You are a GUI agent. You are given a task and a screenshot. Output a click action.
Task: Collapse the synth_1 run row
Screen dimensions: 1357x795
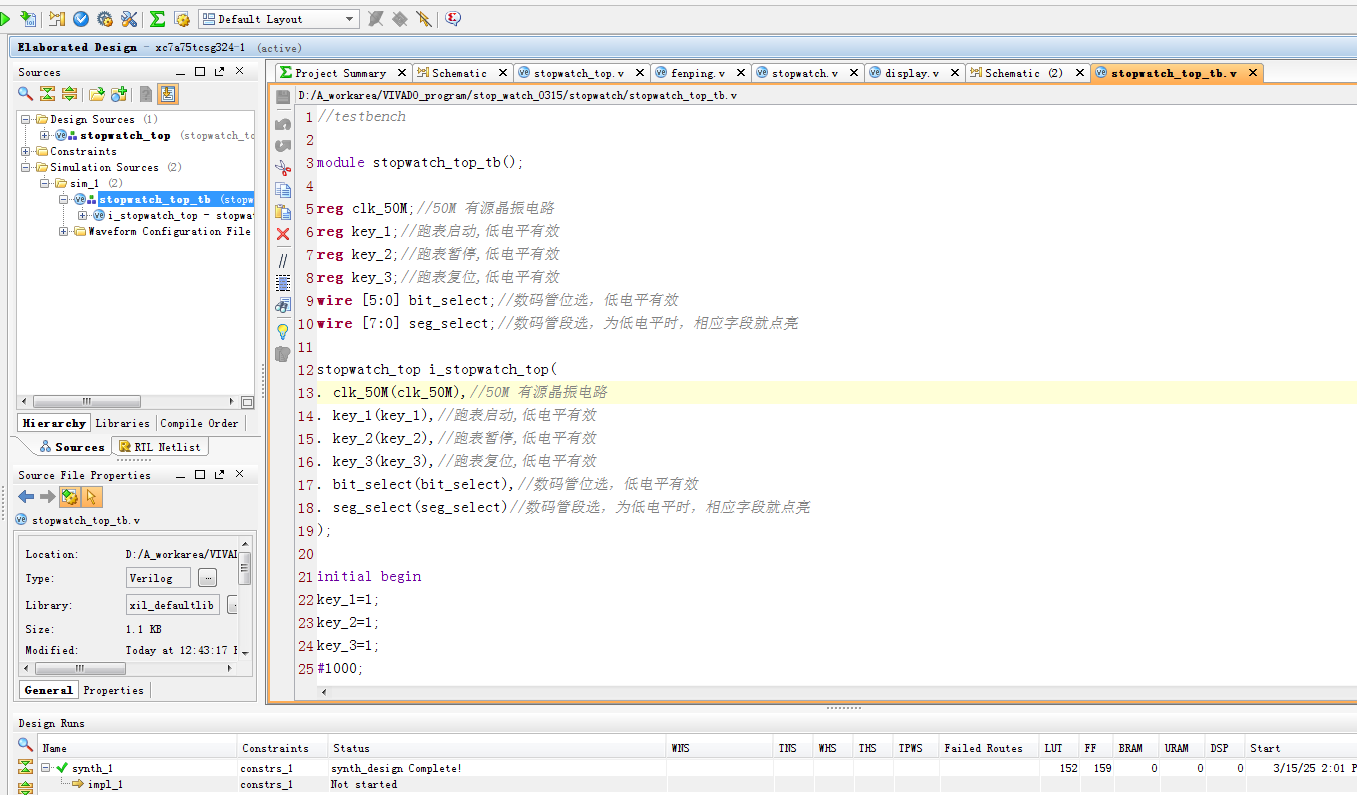pyautogui.click(x=45, y=768)
